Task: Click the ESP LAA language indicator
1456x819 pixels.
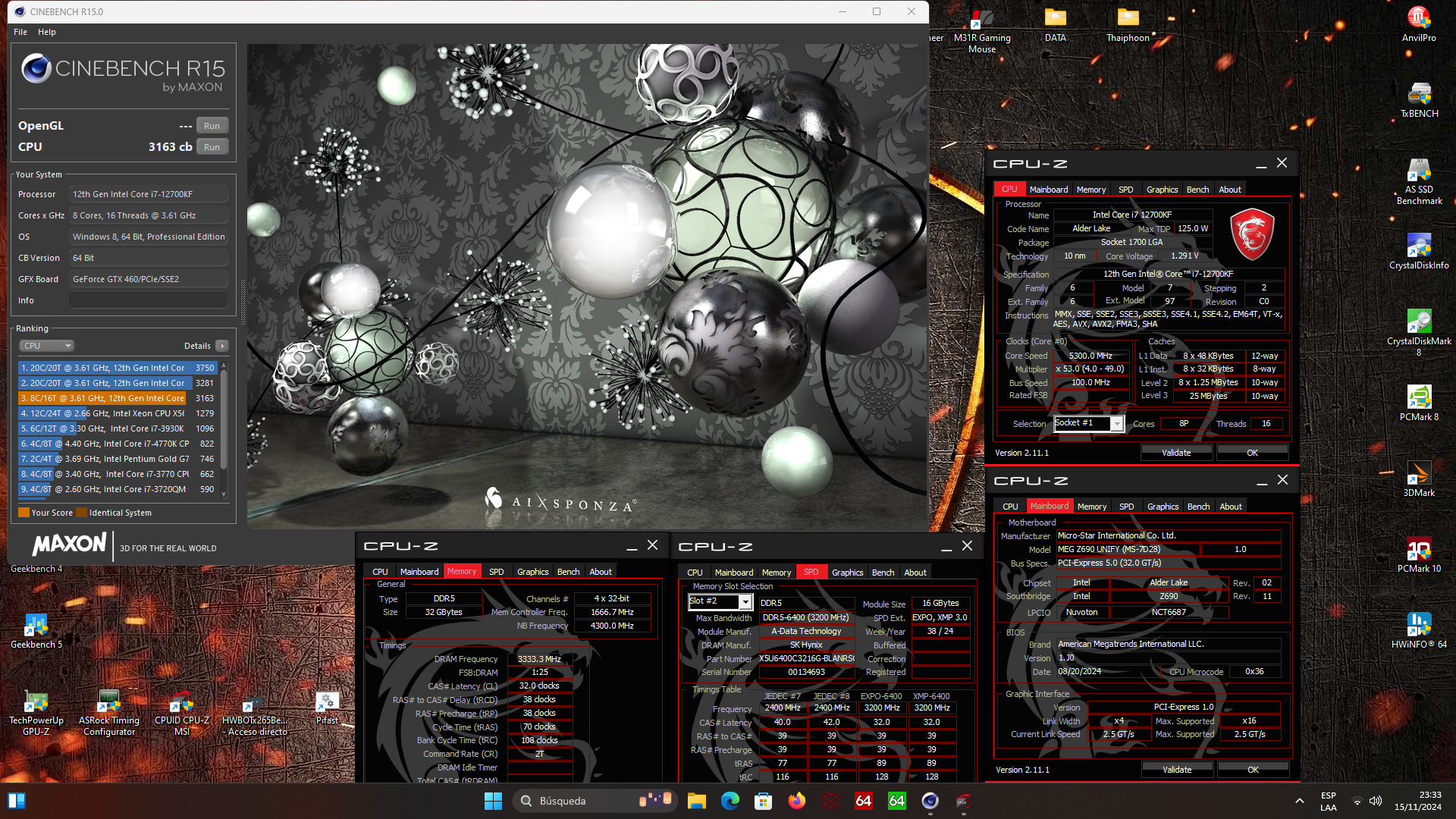Action: pyautogui.click(x=1329, y=801)
